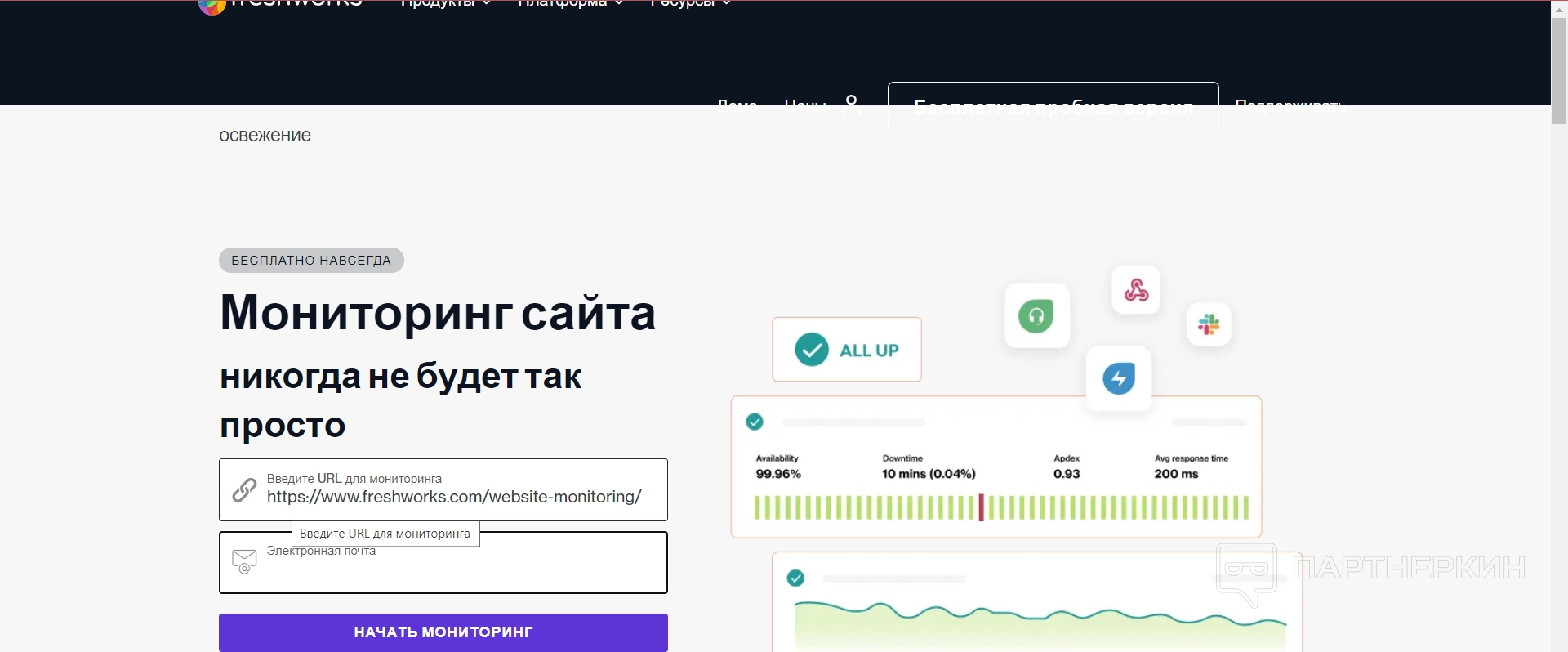Click the URL for monitoring input field

(443, 489)
